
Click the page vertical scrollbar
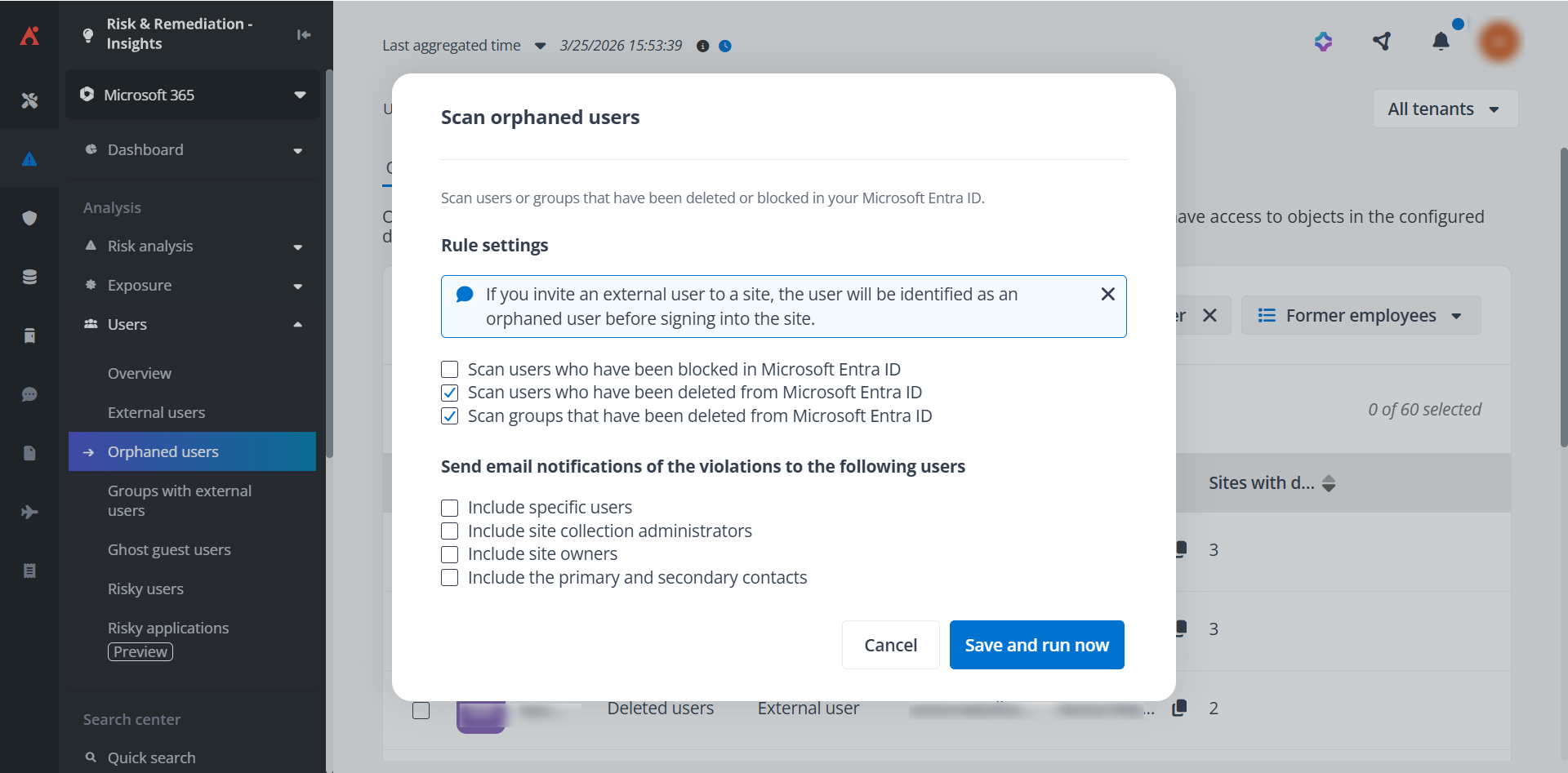click(x=1563, y=297)
